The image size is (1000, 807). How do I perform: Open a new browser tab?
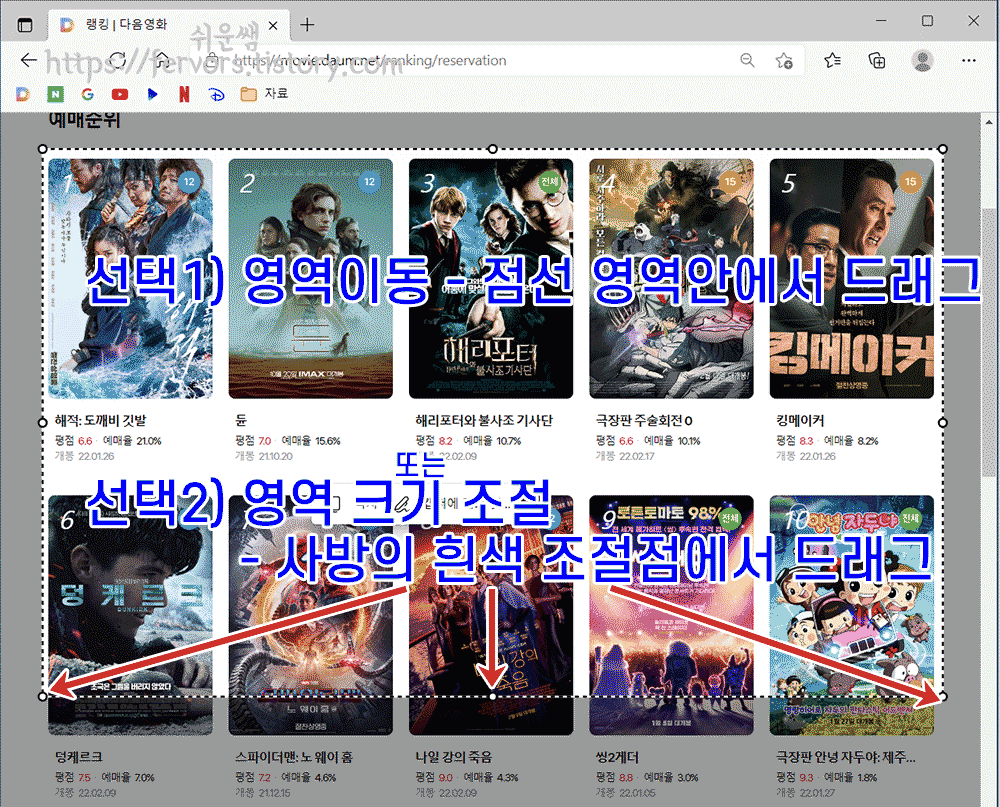tap(307, 25)
